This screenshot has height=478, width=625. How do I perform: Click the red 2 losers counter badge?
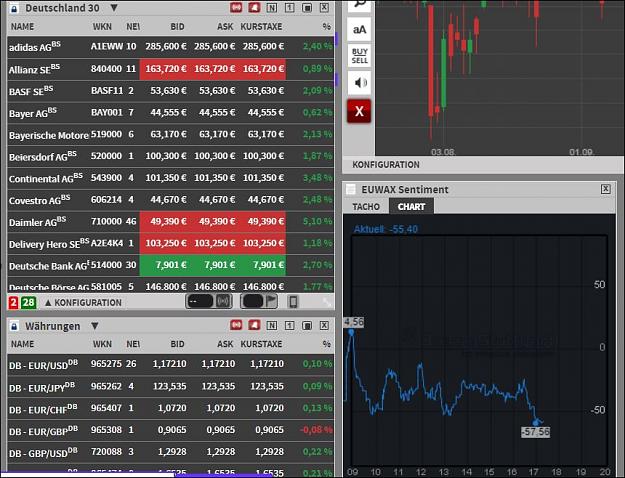[x=13, y=303]
